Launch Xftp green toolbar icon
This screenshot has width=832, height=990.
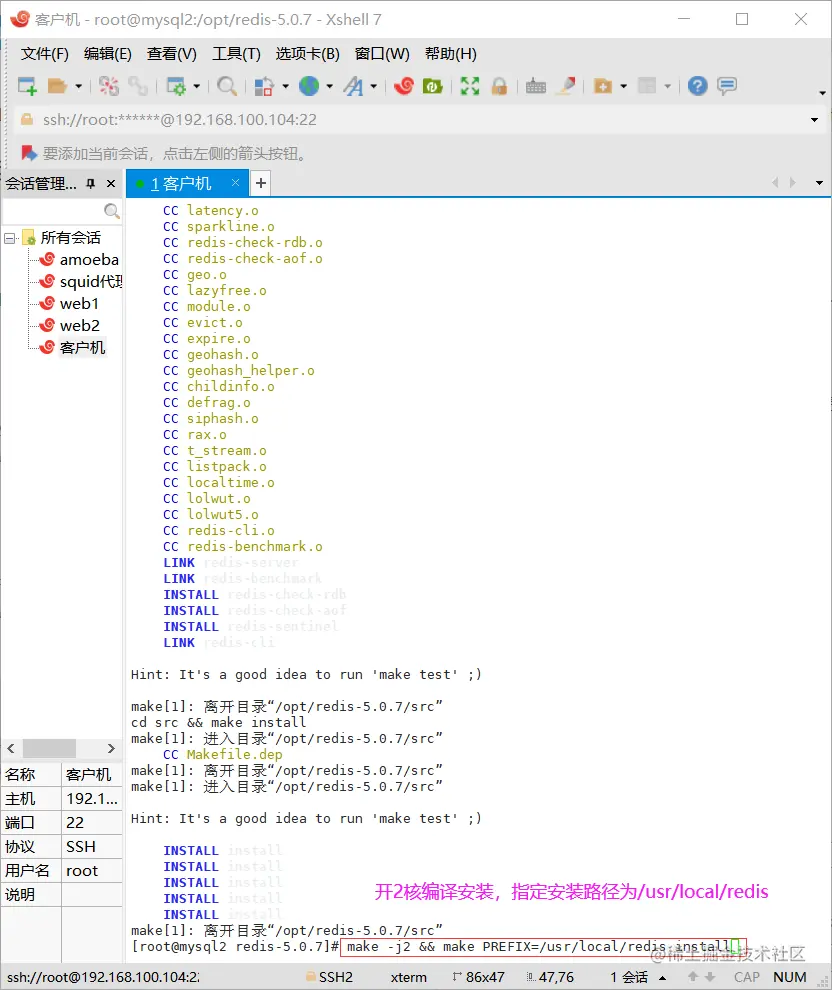pyautogui.click(x=432, y=86)
